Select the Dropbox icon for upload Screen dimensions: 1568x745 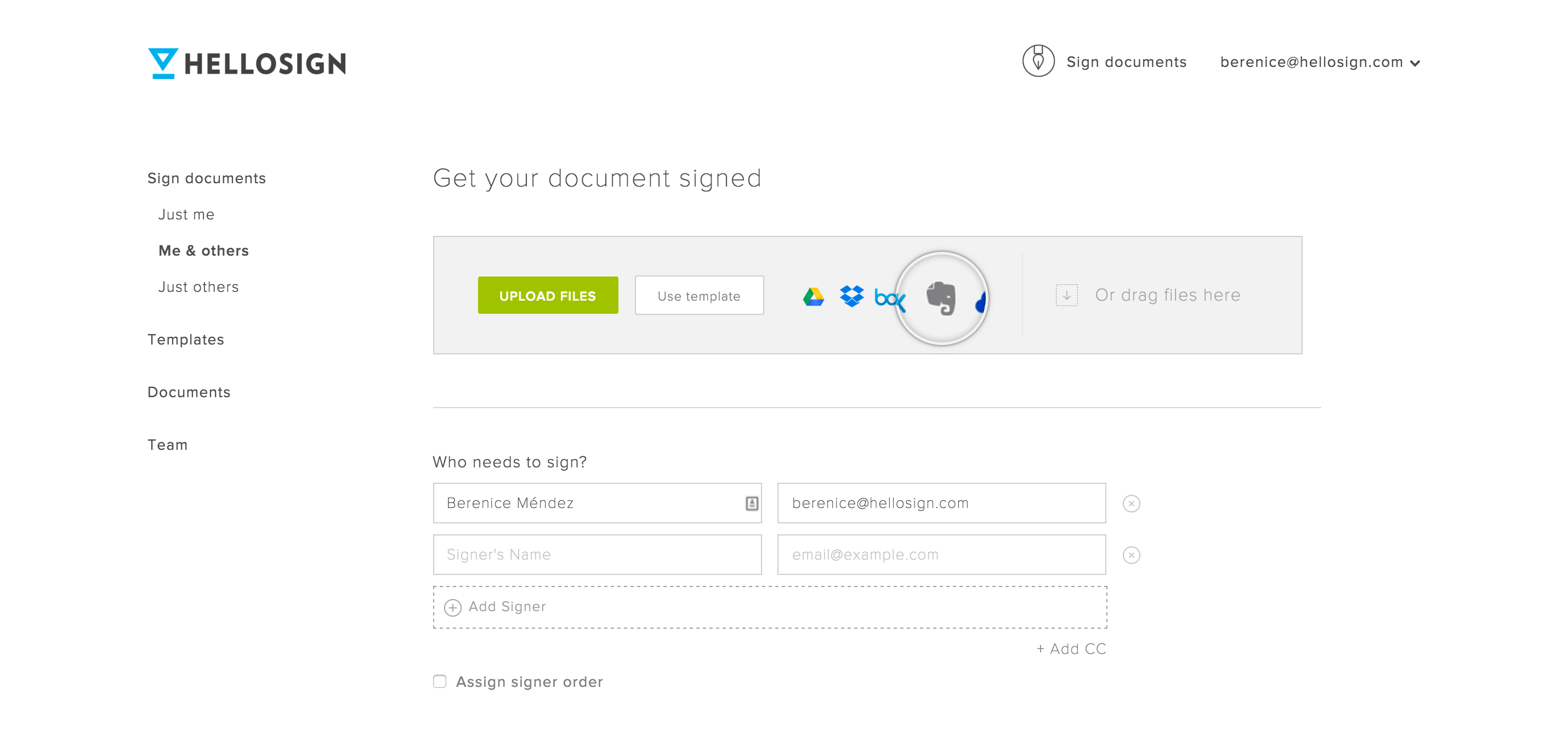[850, 295]
